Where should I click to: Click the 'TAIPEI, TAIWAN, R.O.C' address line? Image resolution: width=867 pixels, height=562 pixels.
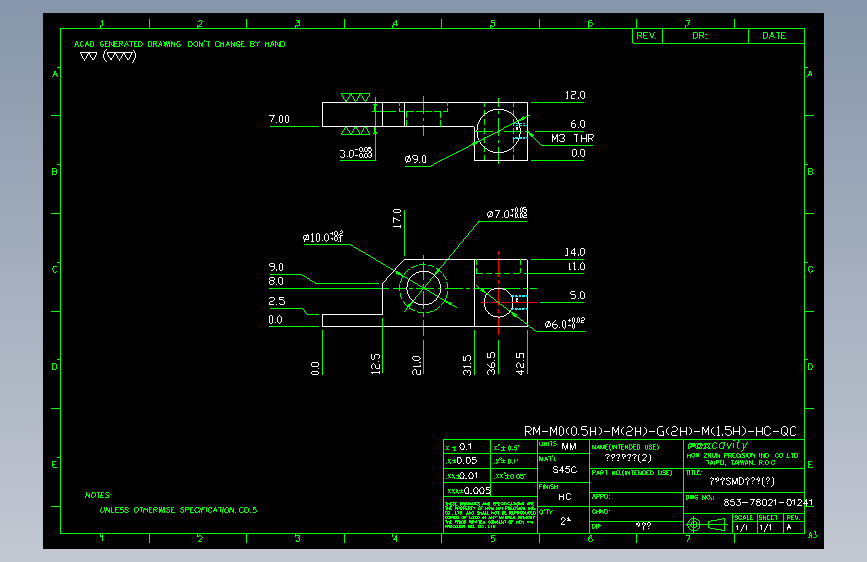[740, 462]
